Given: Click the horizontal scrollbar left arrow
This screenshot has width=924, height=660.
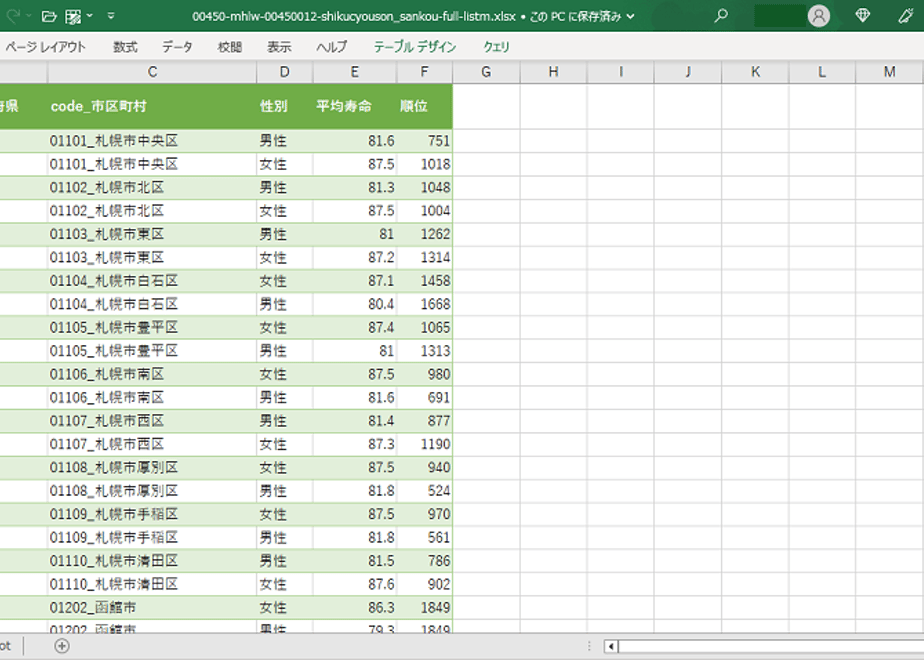Looking at the screenshot, I should (x=611, y=646).
